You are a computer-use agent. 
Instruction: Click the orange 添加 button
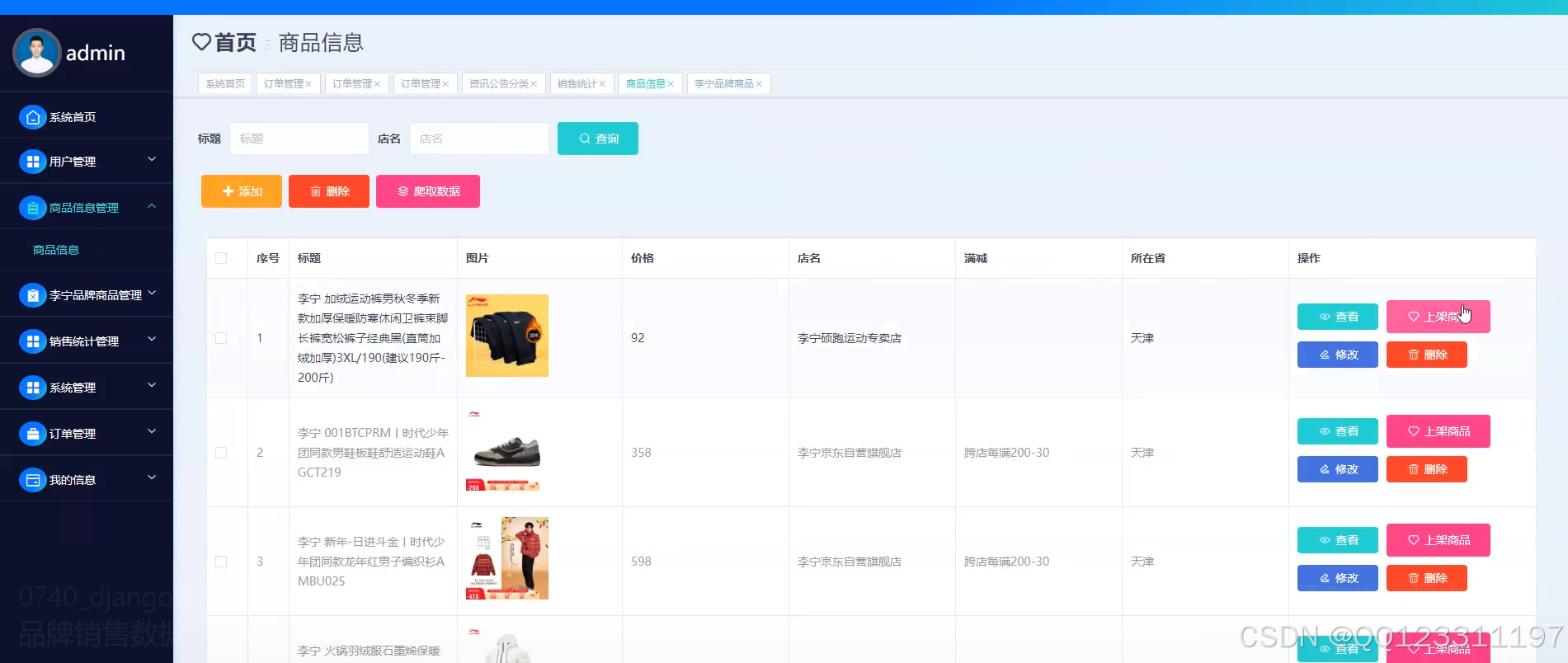(242, 191)
